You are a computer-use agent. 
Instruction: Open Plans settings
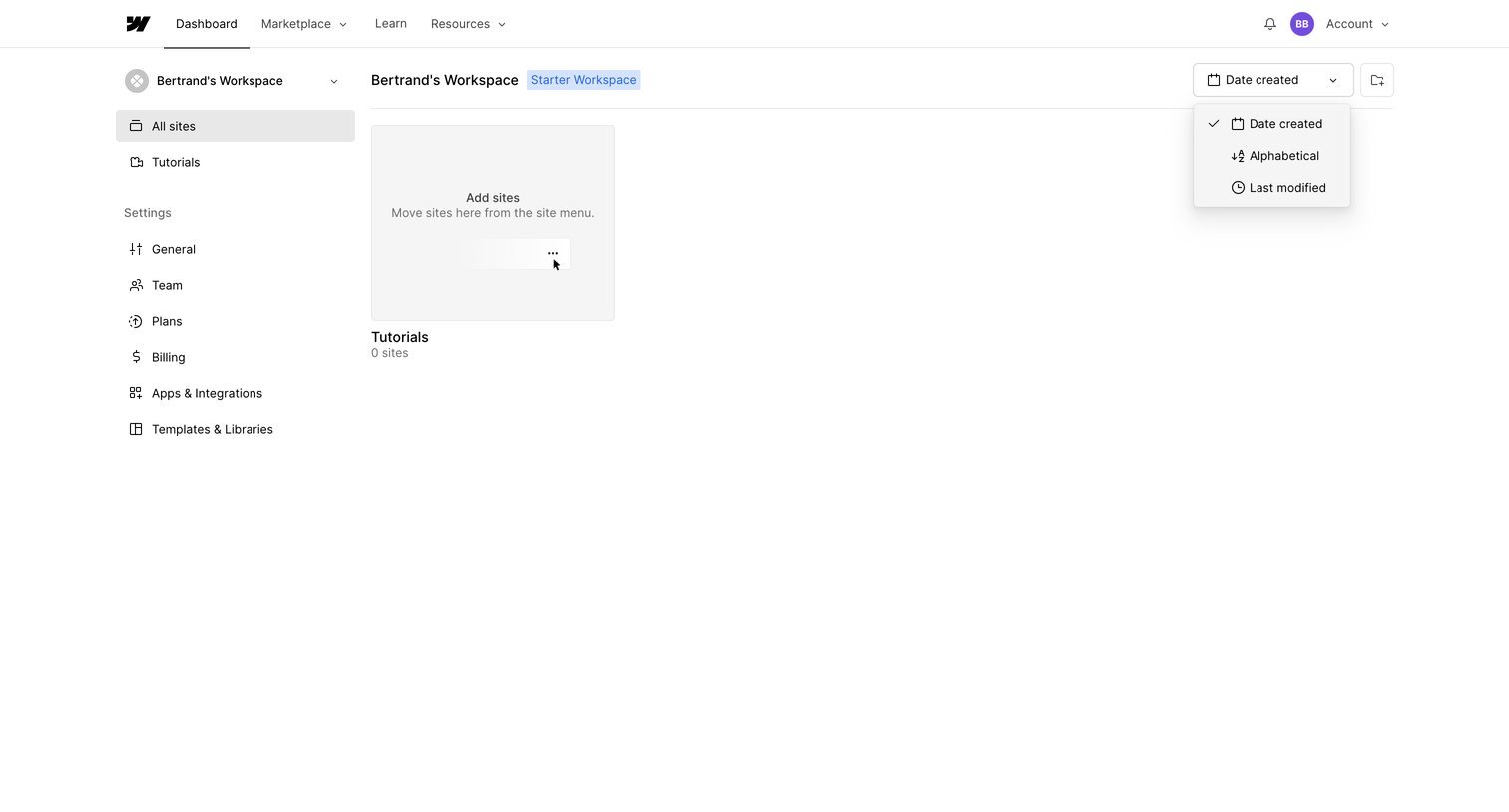236,321
